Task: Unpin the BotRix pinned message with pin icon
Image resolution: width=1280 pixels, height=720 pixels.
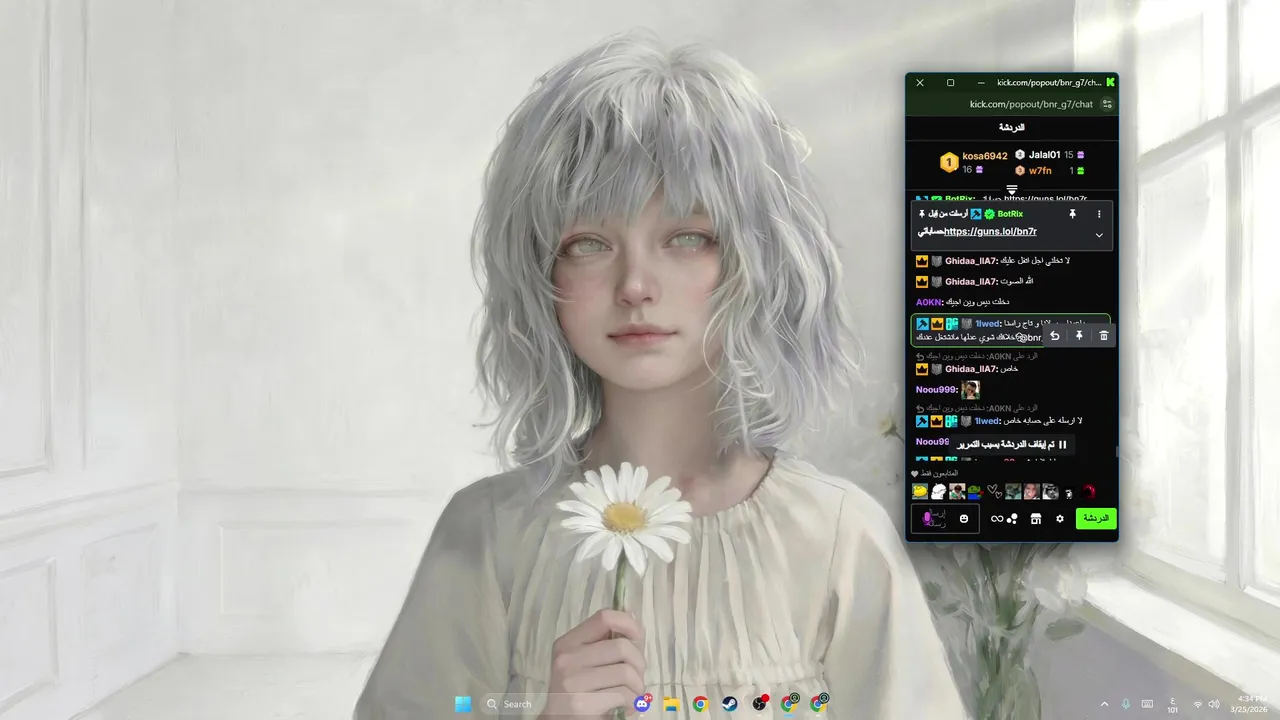Action: point(1072,214)
